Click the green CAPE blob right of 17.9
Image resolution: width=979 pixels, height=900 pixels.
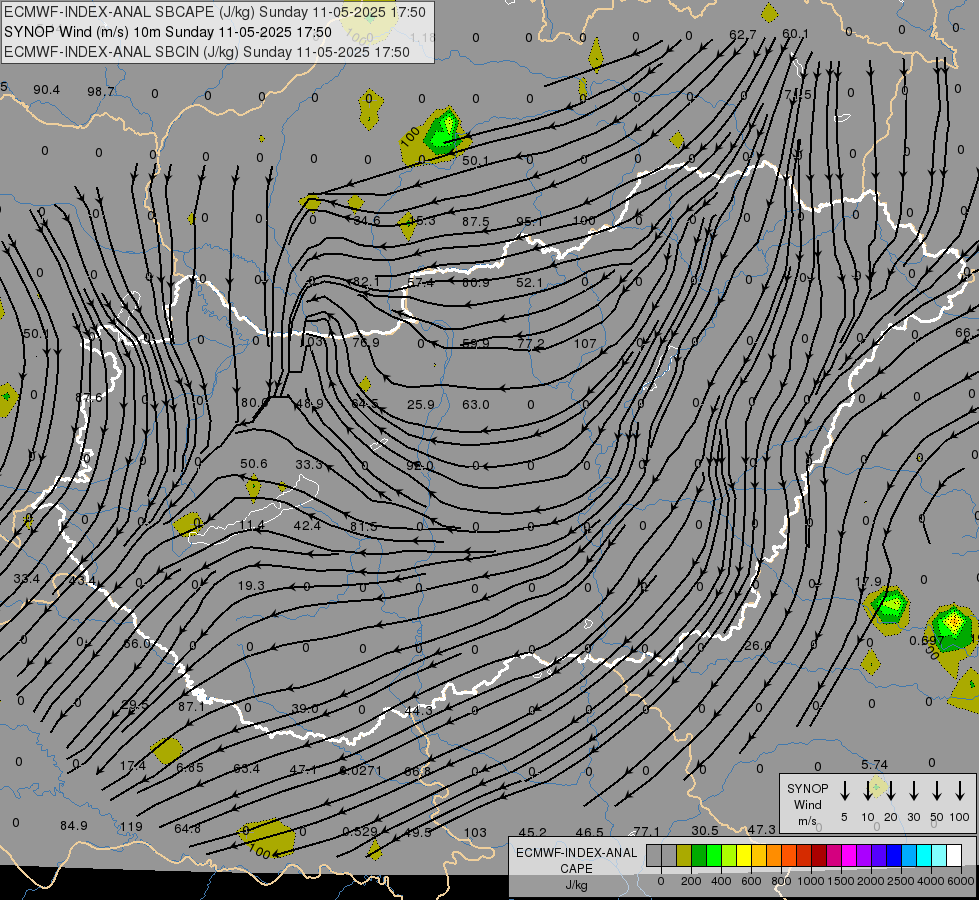pos(887,605)
